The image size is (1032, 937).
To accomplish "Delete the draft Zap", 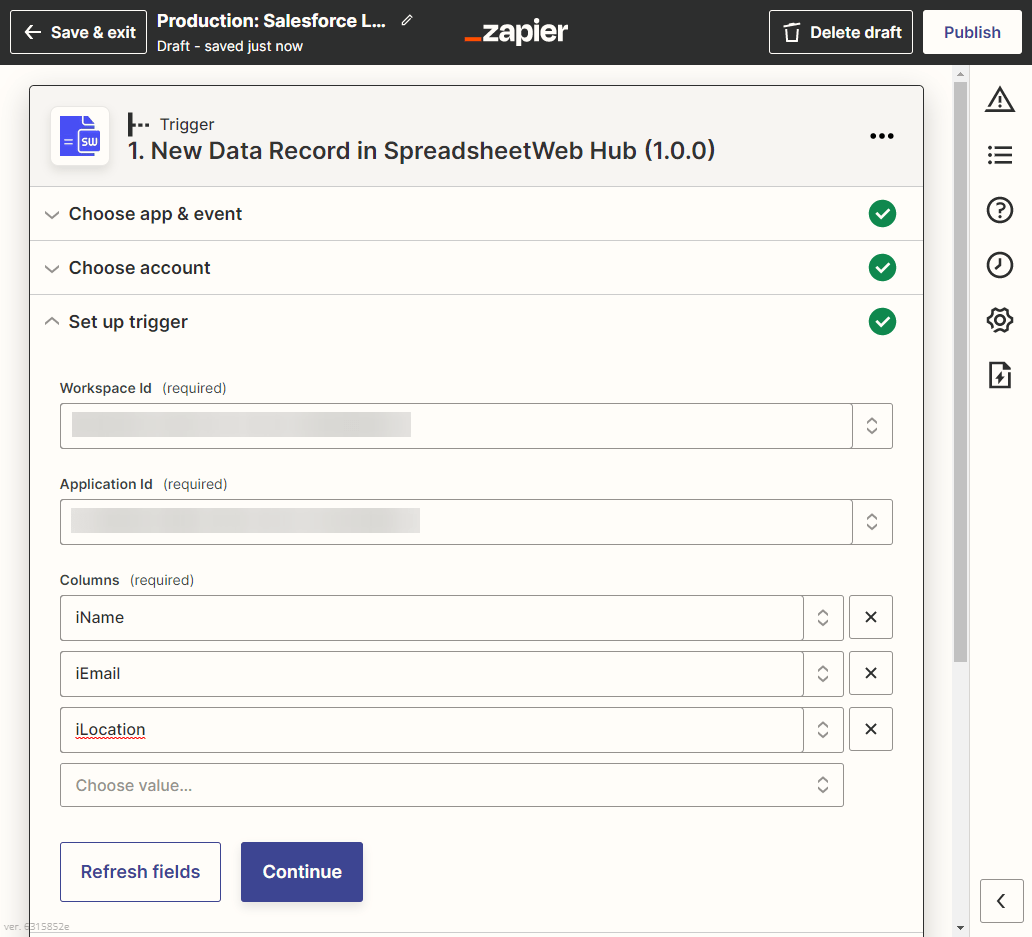I will point(840,32).
